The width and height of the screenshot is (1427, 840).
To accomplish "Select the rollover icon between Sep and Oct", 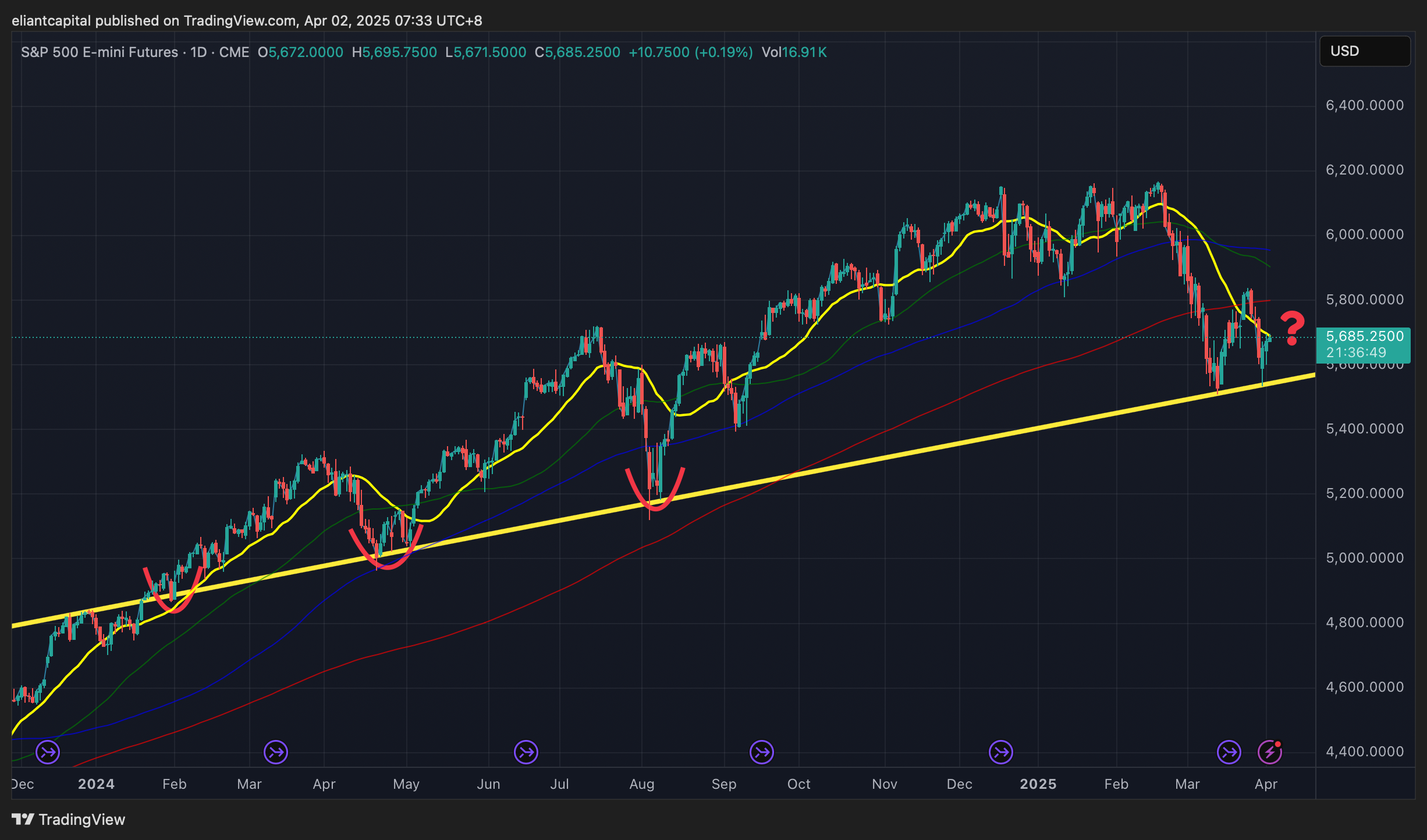I will point(762,752).
